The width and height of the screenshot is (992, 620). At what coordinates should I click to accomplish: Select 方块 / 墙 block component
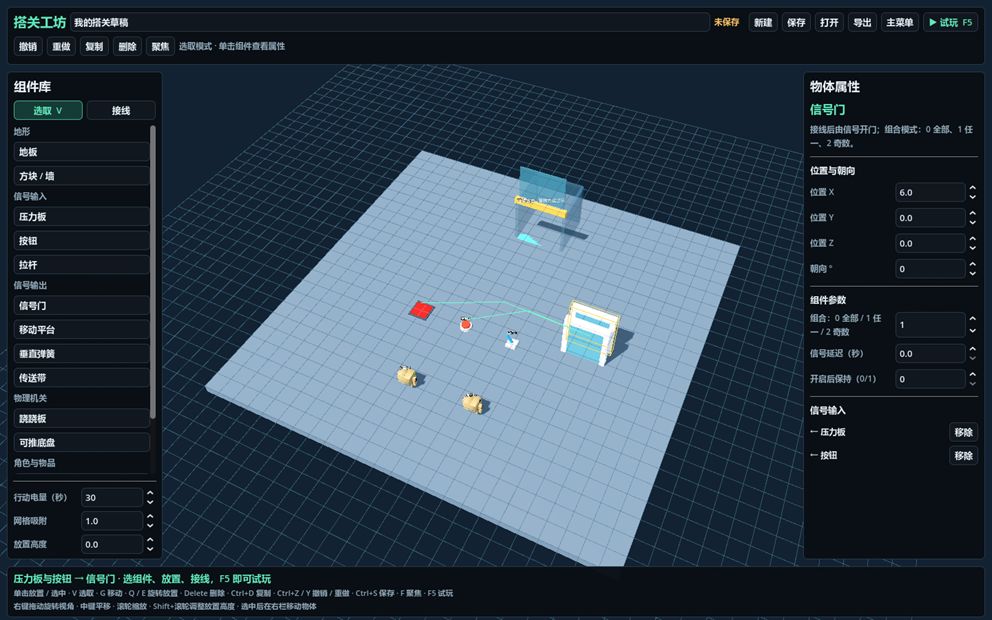82,176
